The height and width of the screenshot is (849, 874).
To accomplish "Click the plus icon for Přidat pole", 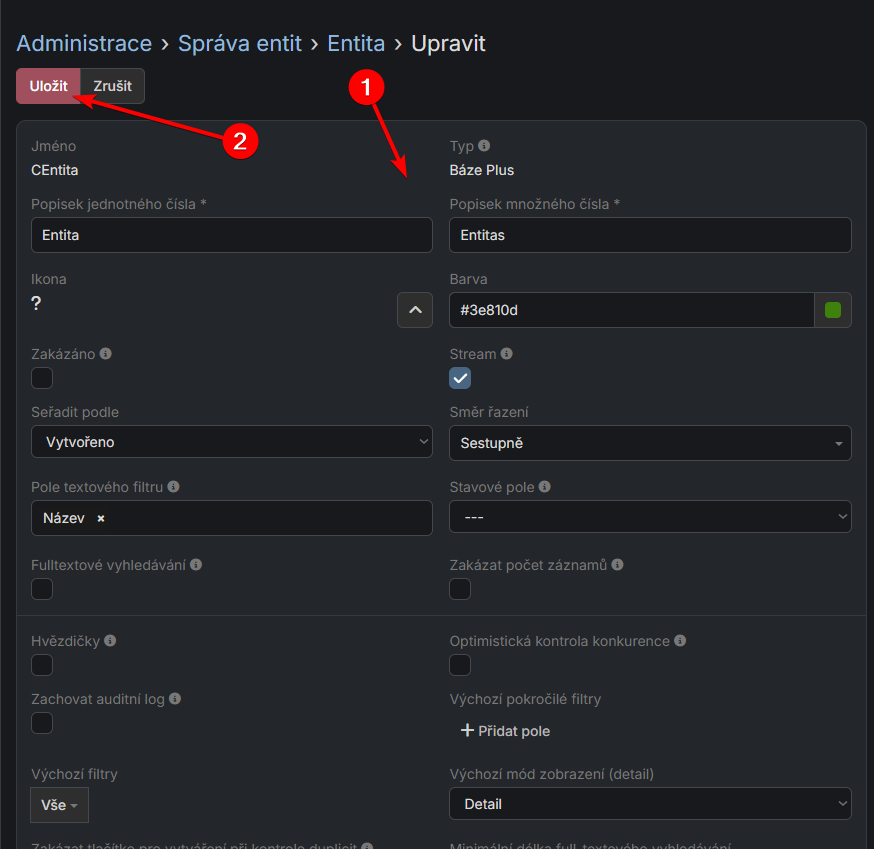I will (467, 731).
